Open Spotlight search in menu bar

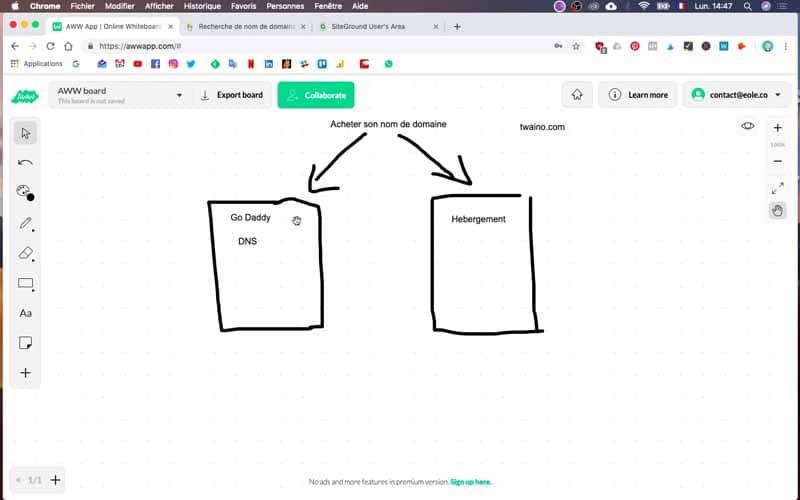tap(747, 6)
